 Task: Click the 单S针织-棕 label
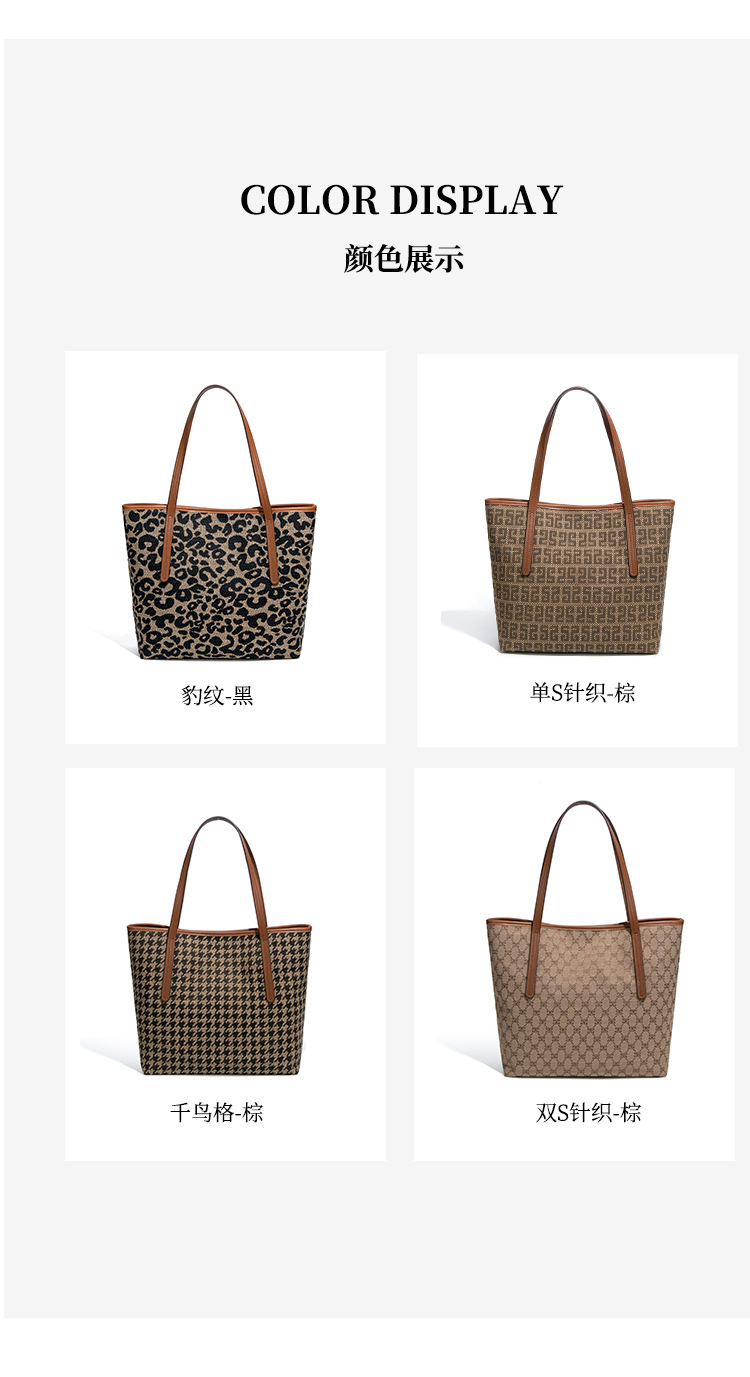pos(583,692)
